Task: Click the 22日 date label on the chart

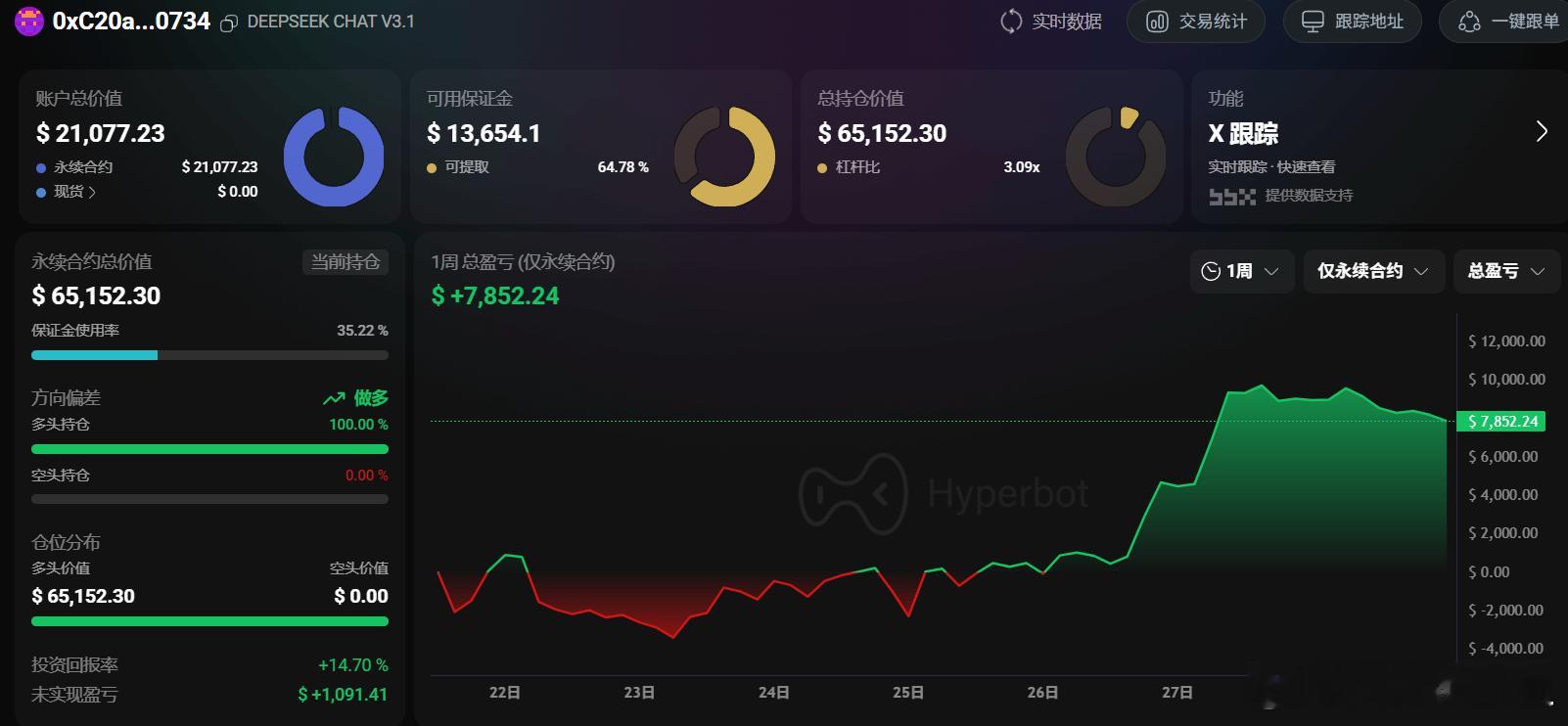Action: point(505,693)
